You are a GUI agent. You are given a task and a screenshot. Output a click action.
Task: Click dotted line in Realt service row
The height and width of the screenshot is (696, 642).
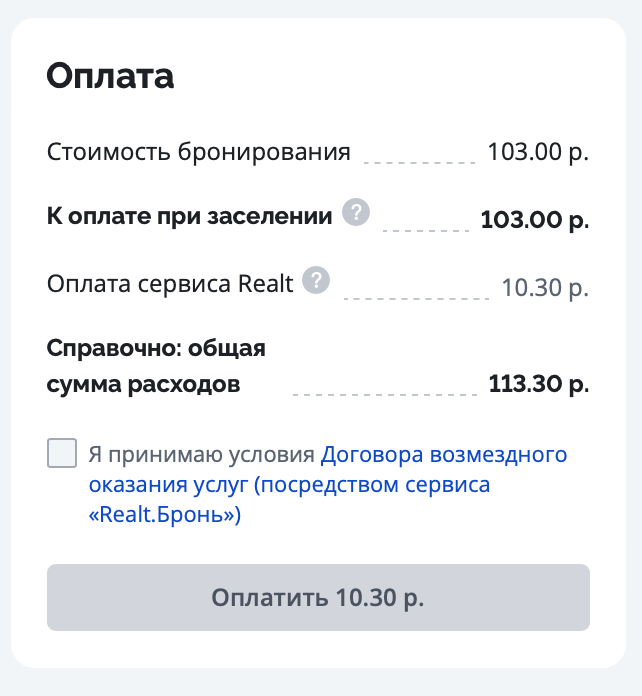(x=418, y=297)
